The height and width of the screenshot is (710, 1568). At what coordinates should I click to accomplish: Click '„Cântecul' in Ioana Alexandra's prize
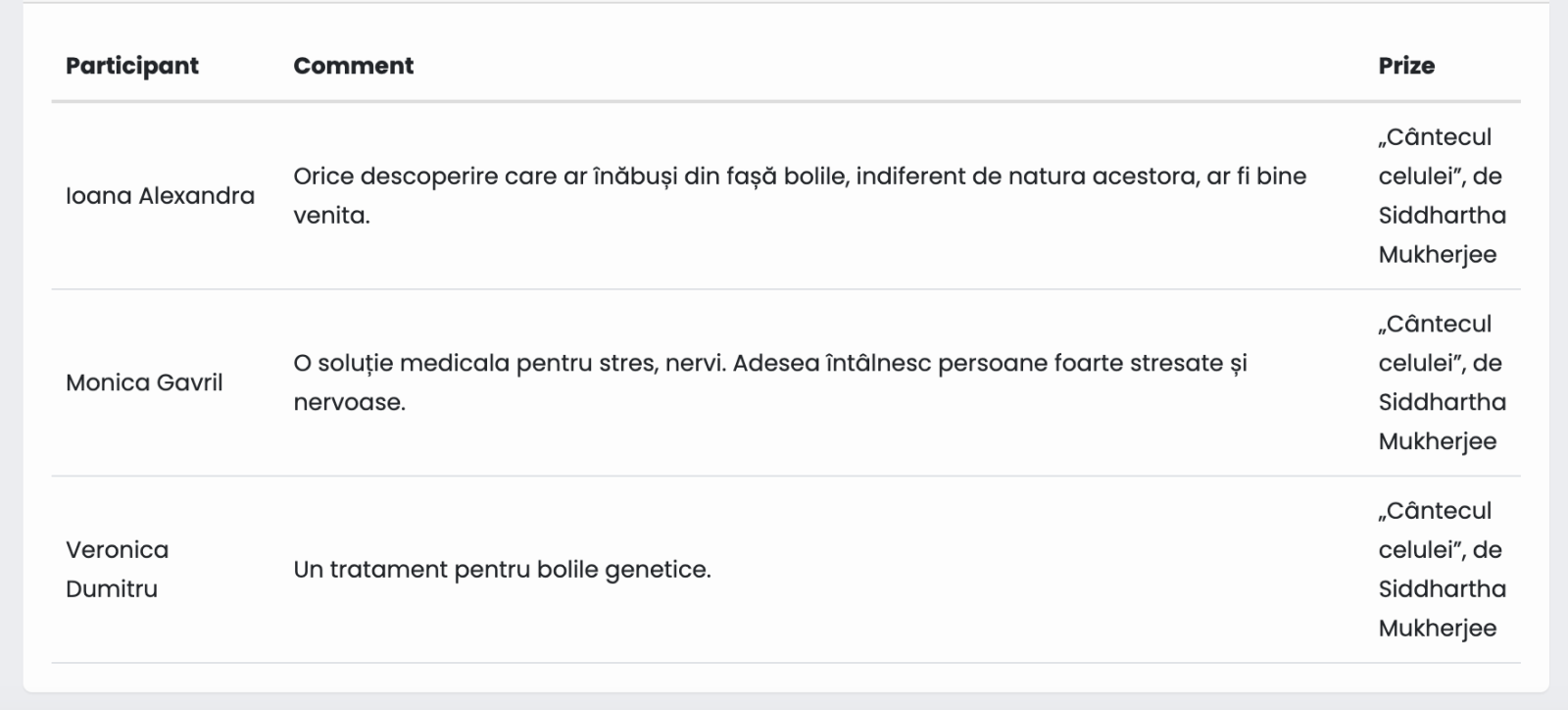[1435, 137]
